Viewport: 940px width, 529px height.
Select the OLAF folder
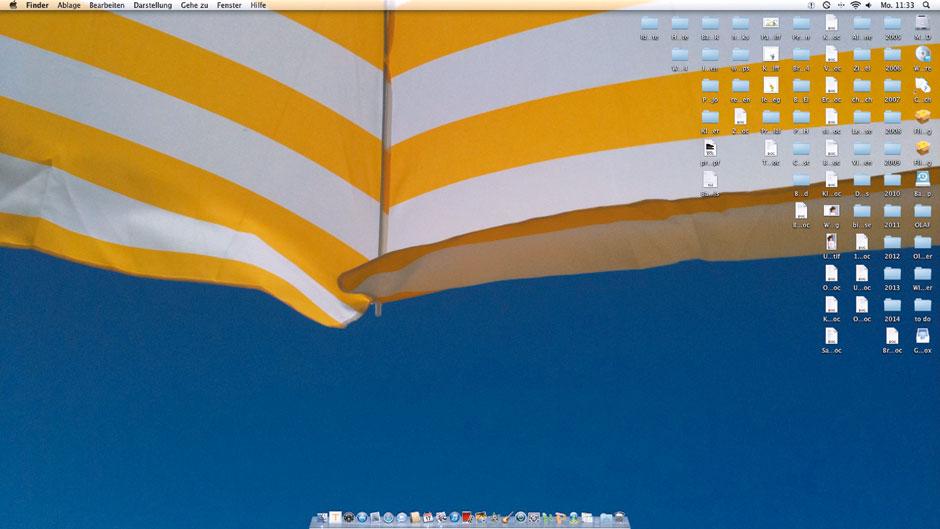click(923, 215)
